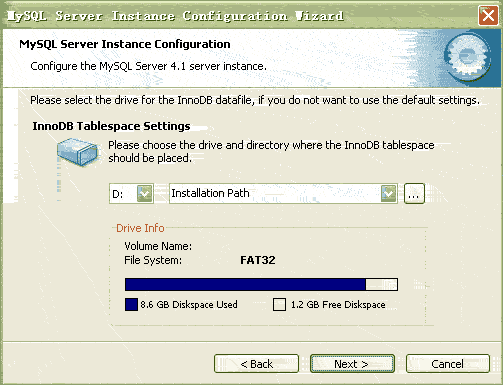Click the disk usage progress bar
This screenshot has height=385, width=503.
(x=261, y=284)
